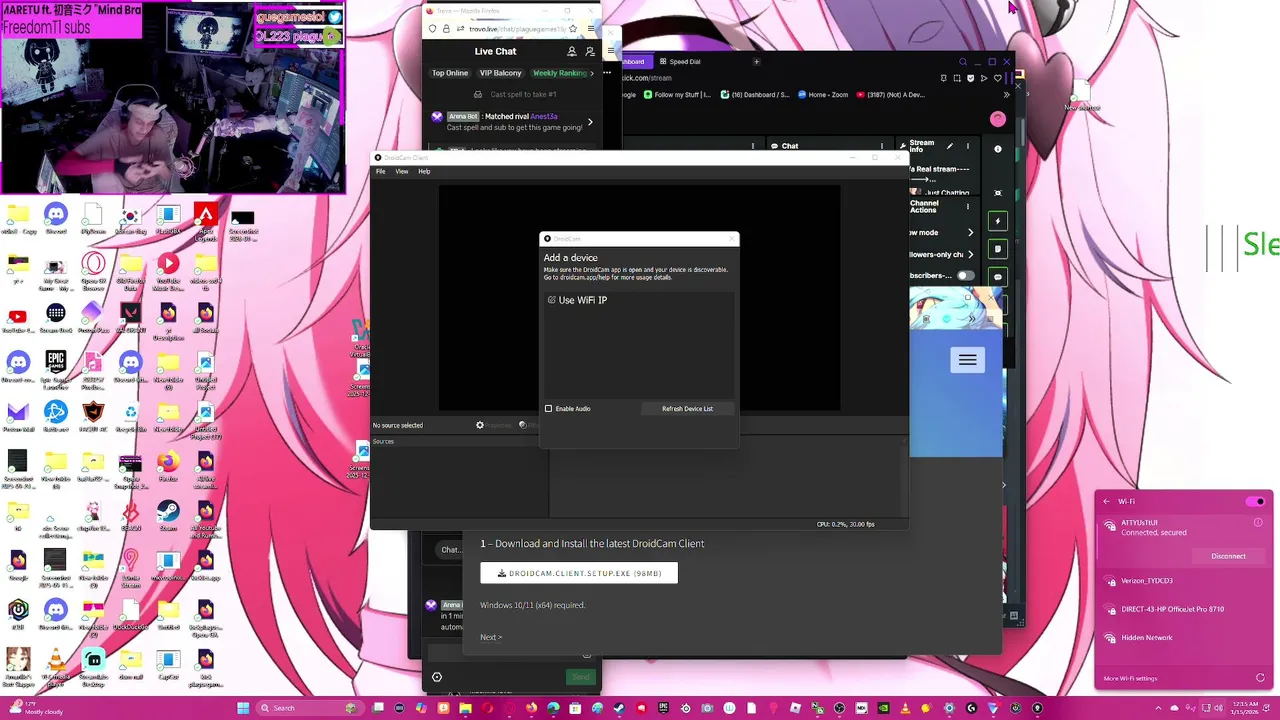Click the Live Chat users icon

tap(572, 51)
